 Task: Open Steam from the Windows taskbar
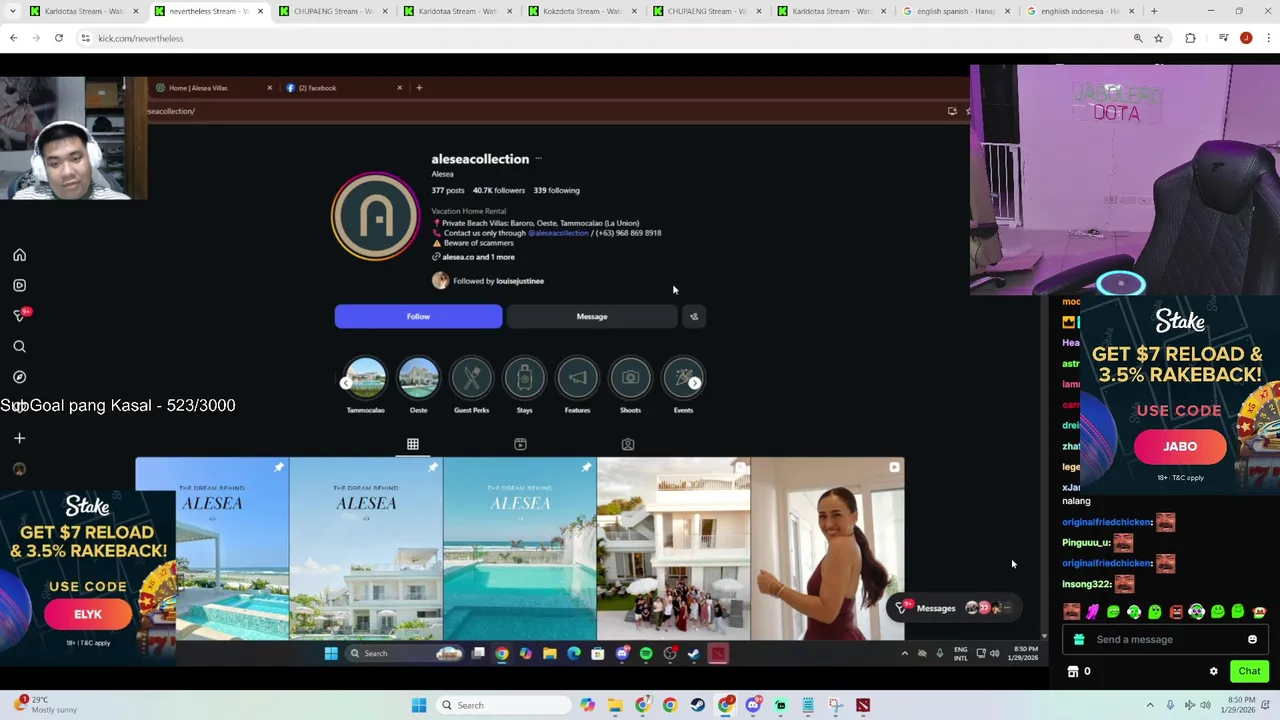click(x=697, y=705)
